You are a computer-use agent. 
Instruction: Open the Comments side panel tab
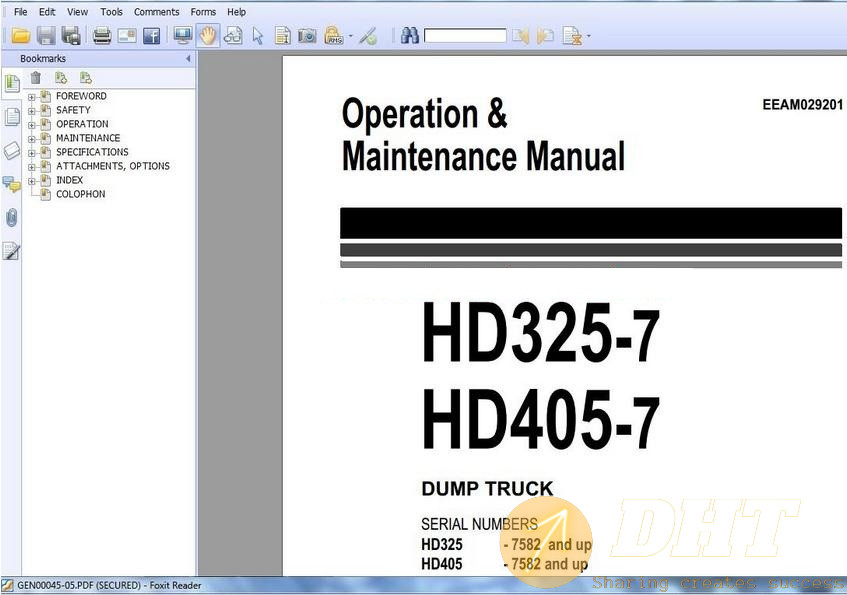[x=11, y=184]
